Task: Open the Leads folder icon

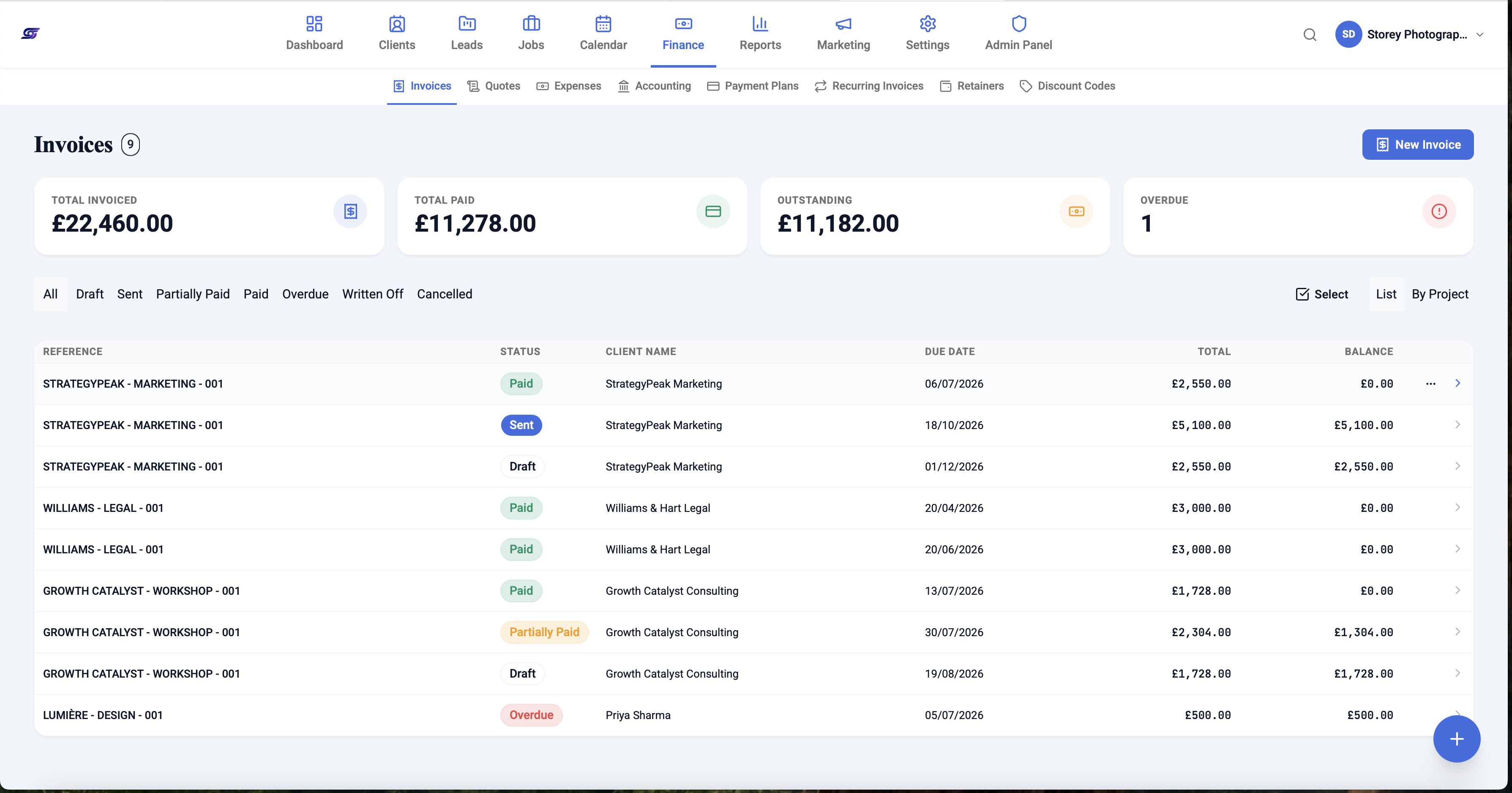Action: pyautogui.click(x=467, y=24)
